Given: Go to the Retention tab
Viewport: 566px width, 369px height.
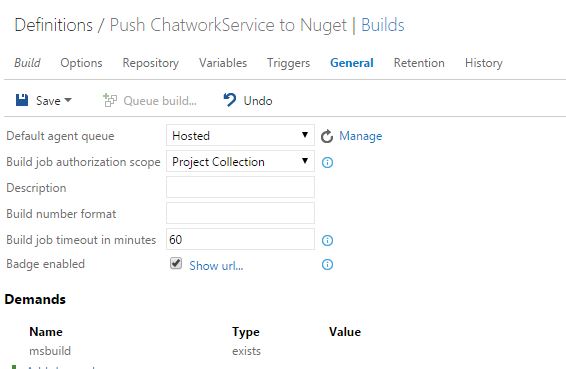Looking at the screenshot, I should [419, 63].
